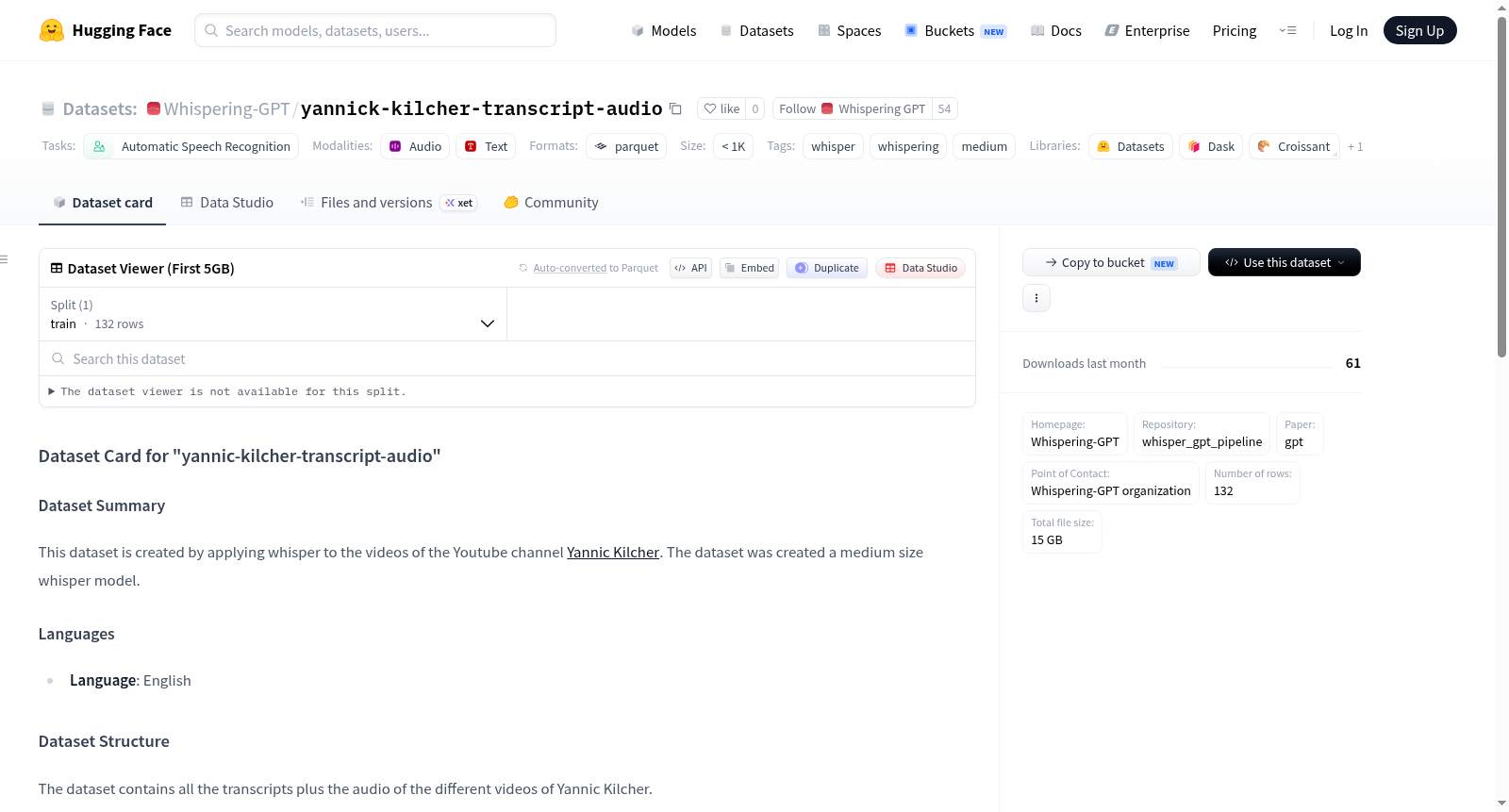Open Models from top navigation

(x=664, y=30)
